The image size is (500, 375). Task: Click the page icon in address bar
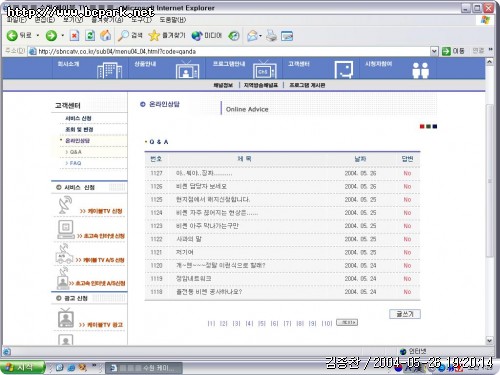pos(32,51)
